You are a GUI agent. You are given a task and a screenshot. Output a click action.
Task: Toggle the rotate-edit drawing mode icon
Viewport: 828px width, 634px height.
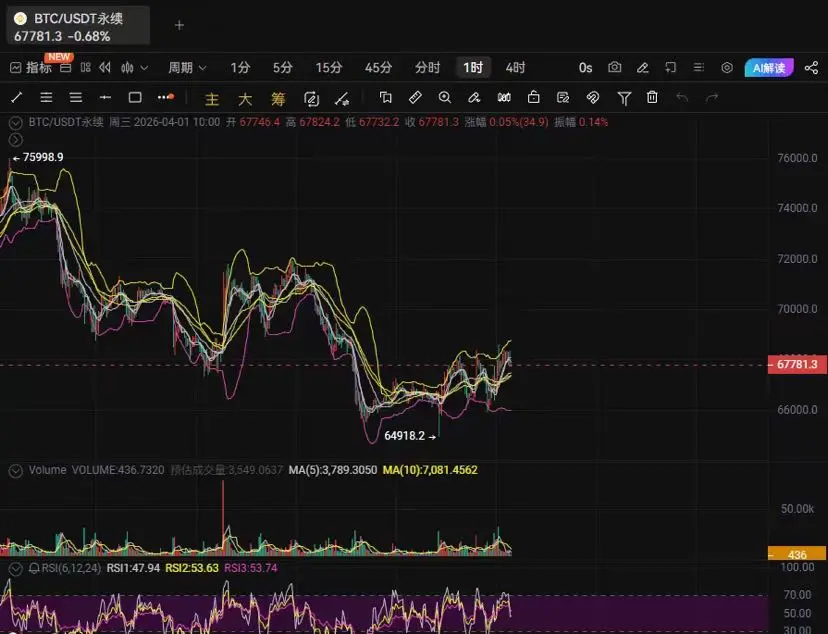[311, 98]
